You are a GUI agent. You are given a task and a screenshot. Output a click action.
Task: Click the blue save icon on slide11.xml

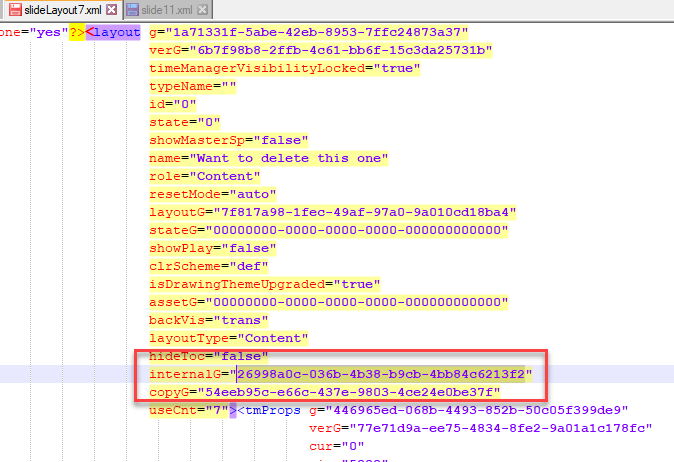(x=133, y=9)
